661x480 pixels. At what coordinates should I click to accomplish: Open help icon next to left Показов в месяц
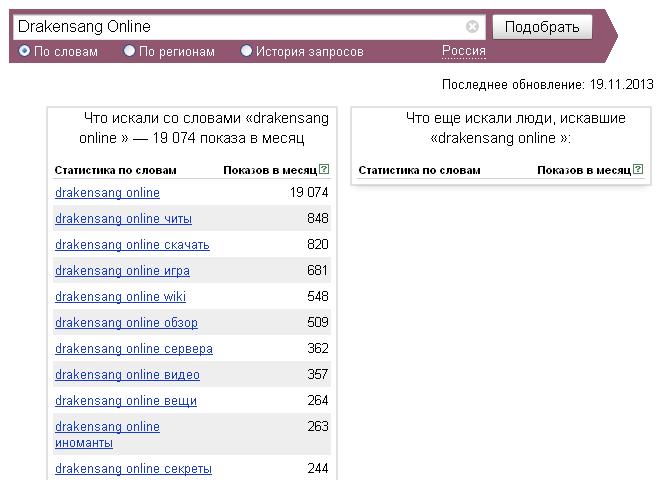[x=324, y=169]
